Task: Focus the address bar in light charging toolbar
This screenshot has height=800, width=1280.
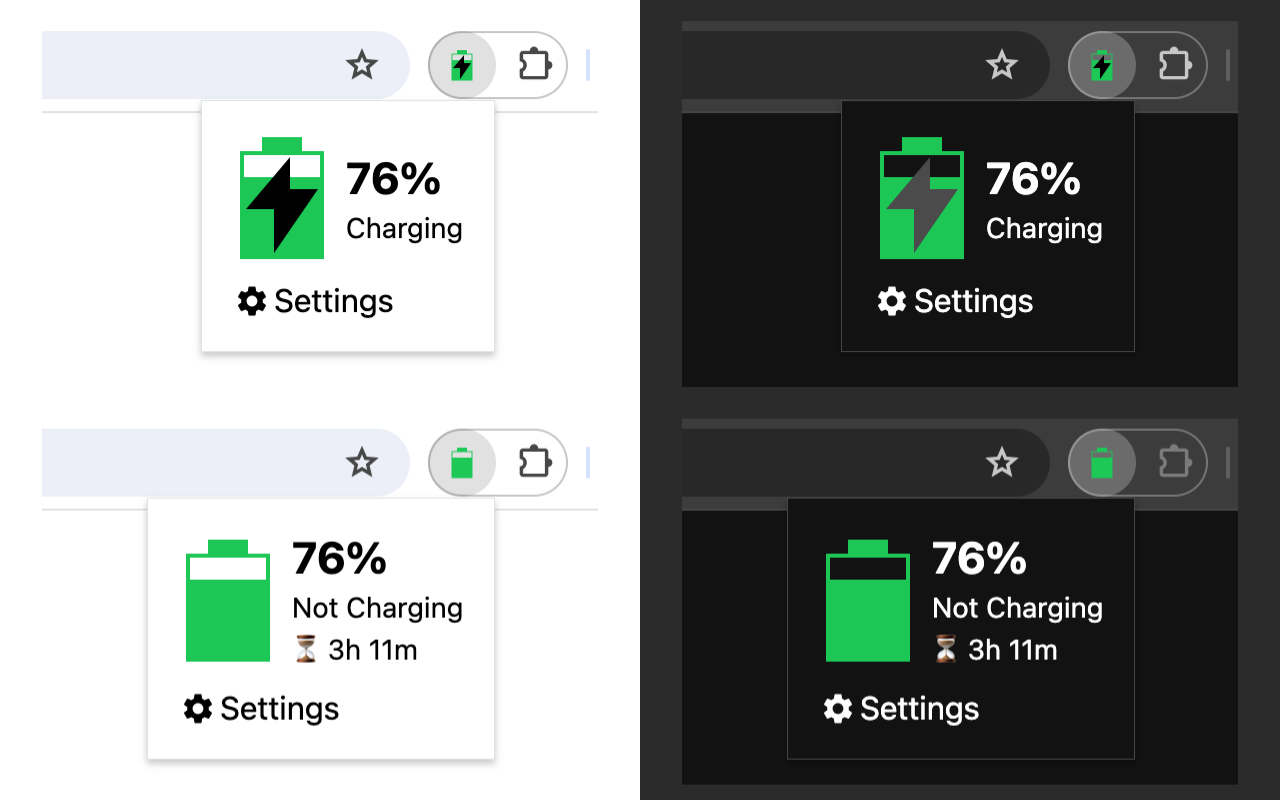Action: pos(190,66)
